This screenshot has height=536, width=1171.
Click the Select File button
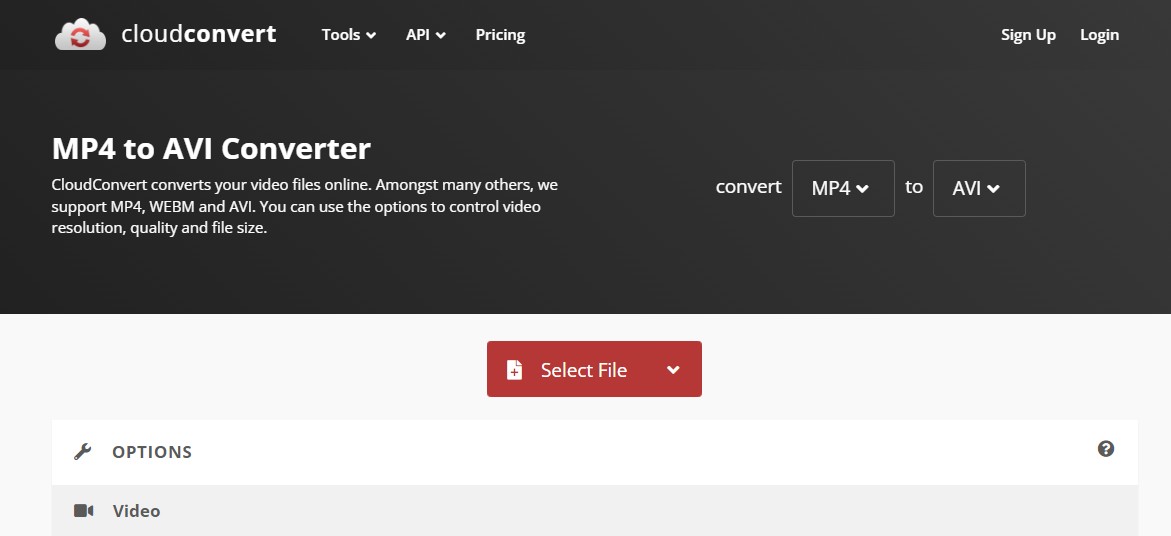pos(594,369)
